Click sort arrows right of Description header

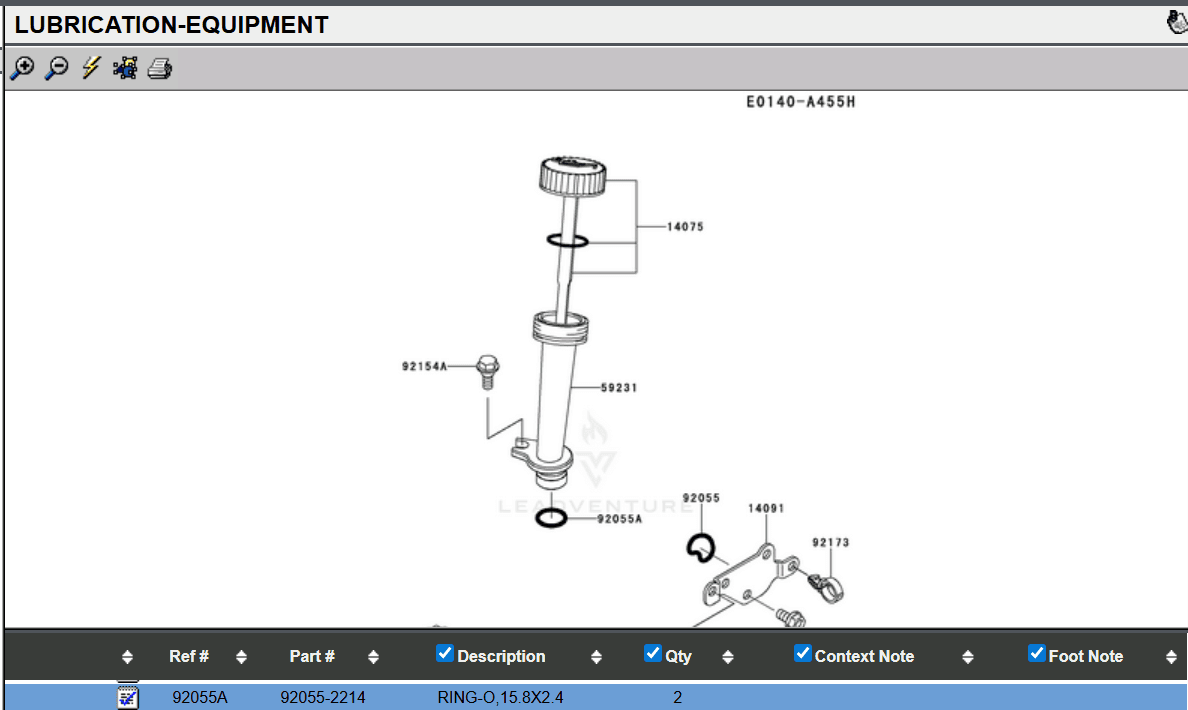[596, 657]
